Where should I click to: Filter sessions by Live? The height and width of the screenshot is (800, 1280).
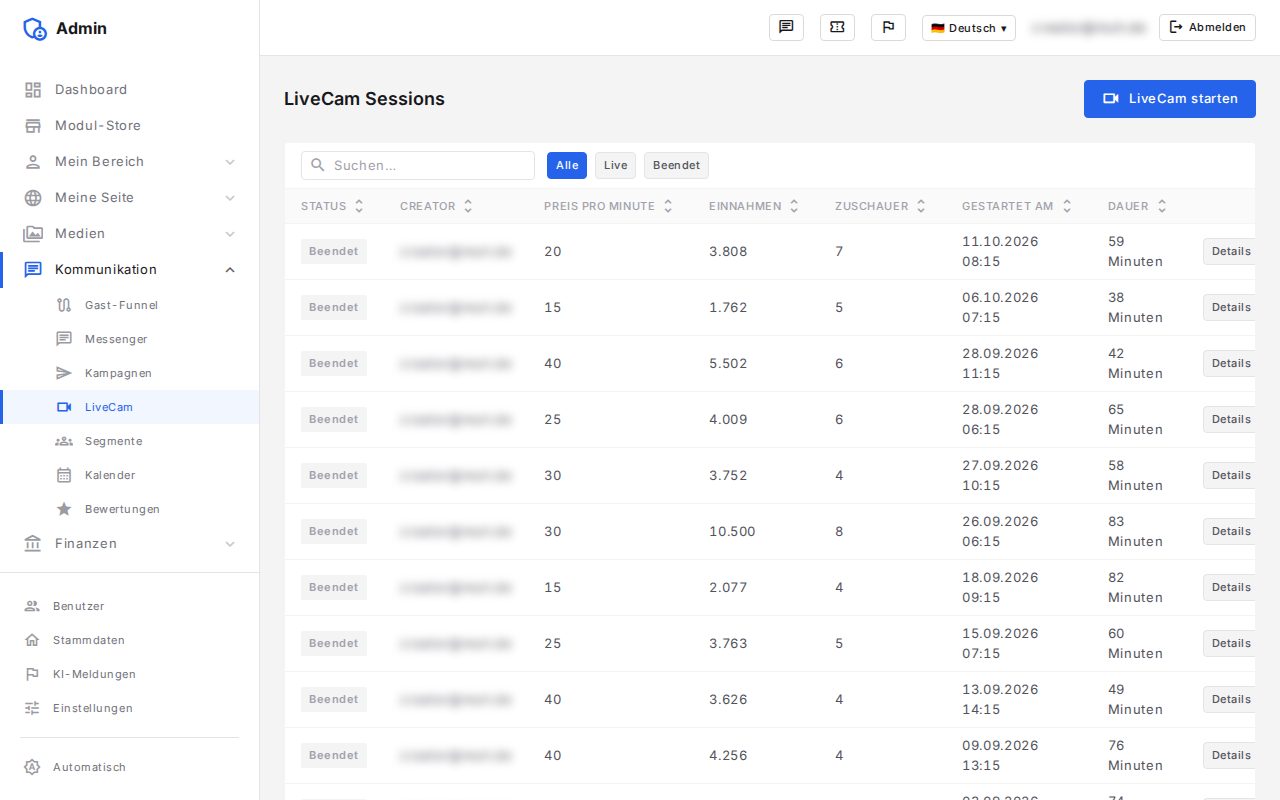click(615, 165)
